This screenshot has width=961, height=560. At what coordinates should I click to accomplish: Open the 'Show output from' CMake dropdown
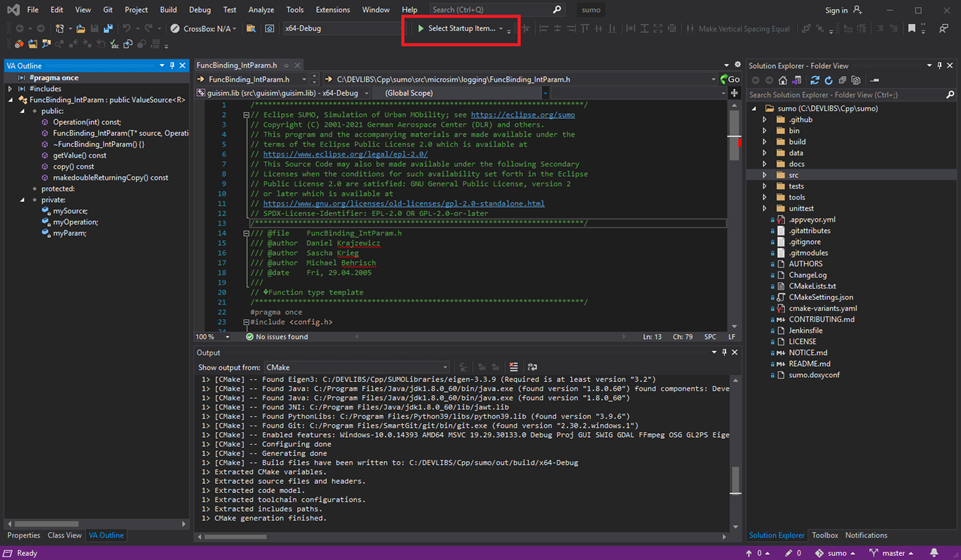tap(356, 367)
